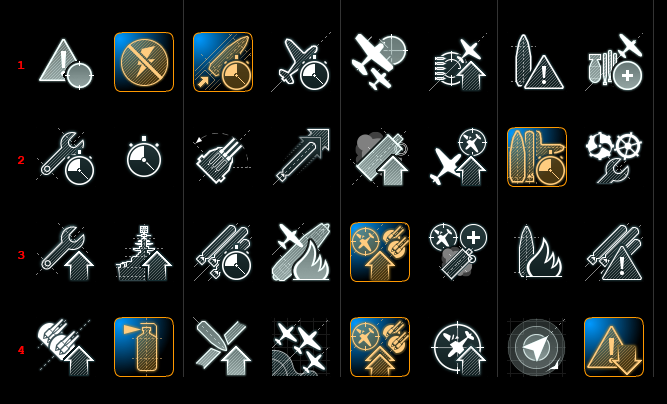The height and width of the screenshot is (404, 667).
Task: Toggle the highlighted warning triangle down-arrow skill
Action: [x=614, y=347]
